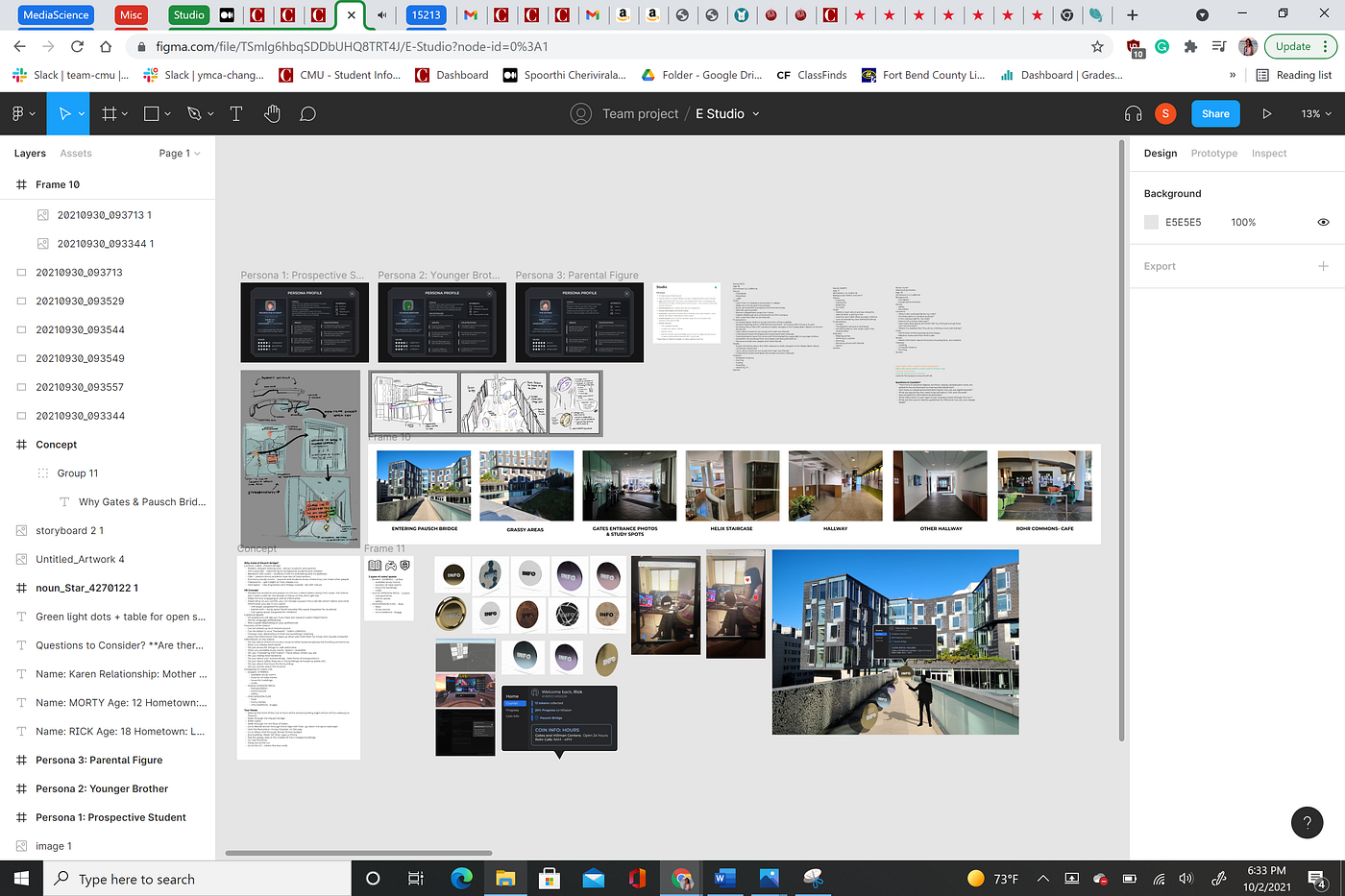Select the Pausch Bridge building photo on canvas
This screenshot has width=1345, height=896.
point(895,642)
